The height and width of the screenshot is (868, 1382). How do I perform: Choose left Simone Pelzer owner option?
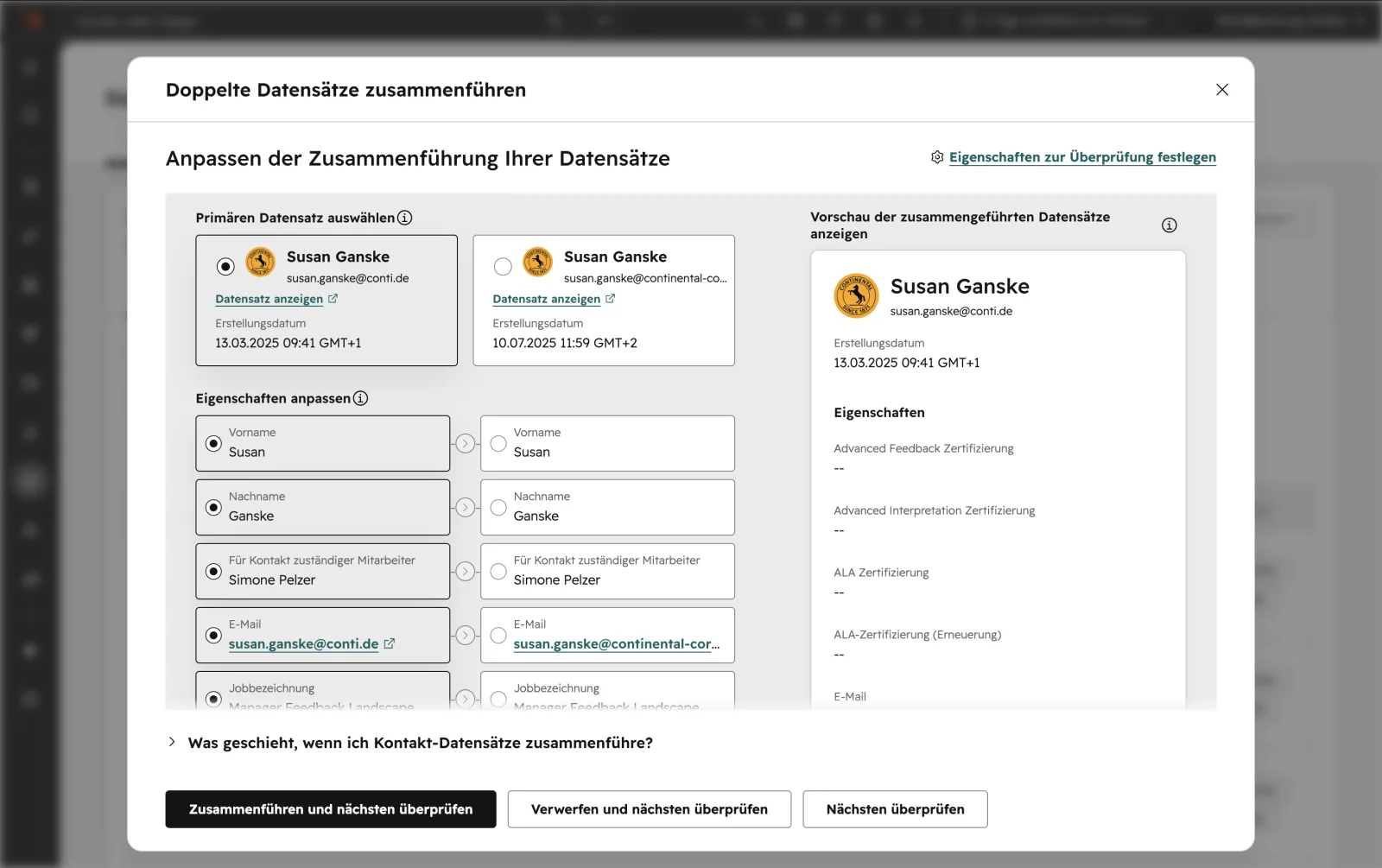click(213, 571)
